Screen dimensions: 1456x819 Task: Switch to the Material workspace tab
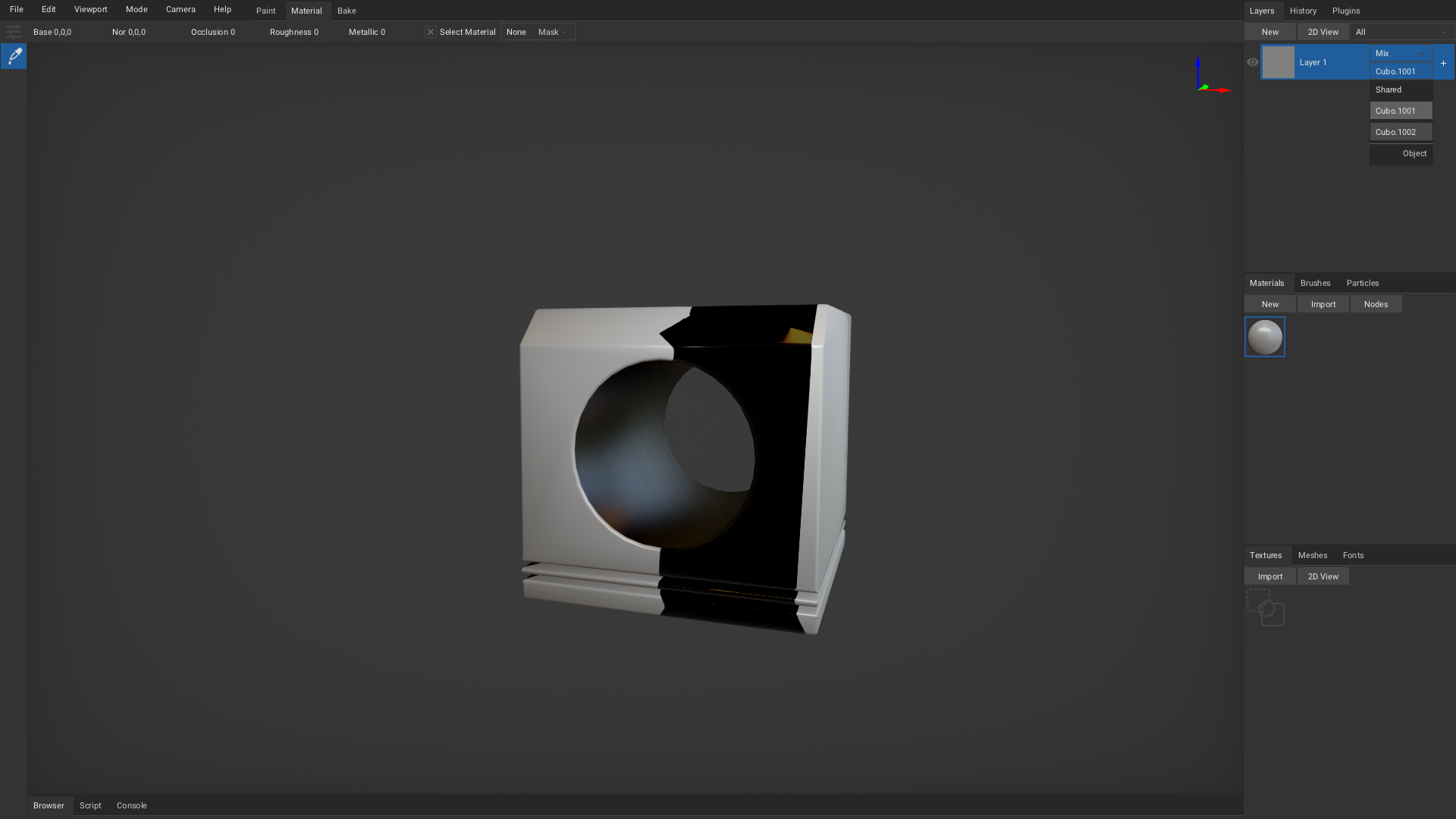point(306,11)
